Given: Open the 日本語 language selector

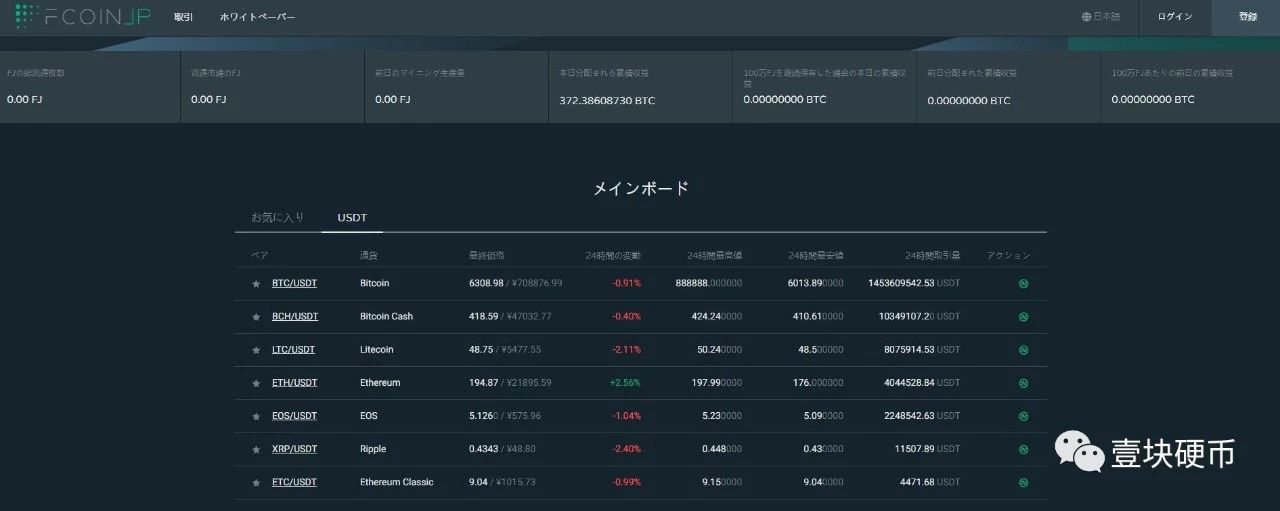Looking at the screenshot, I should 1101,17.
